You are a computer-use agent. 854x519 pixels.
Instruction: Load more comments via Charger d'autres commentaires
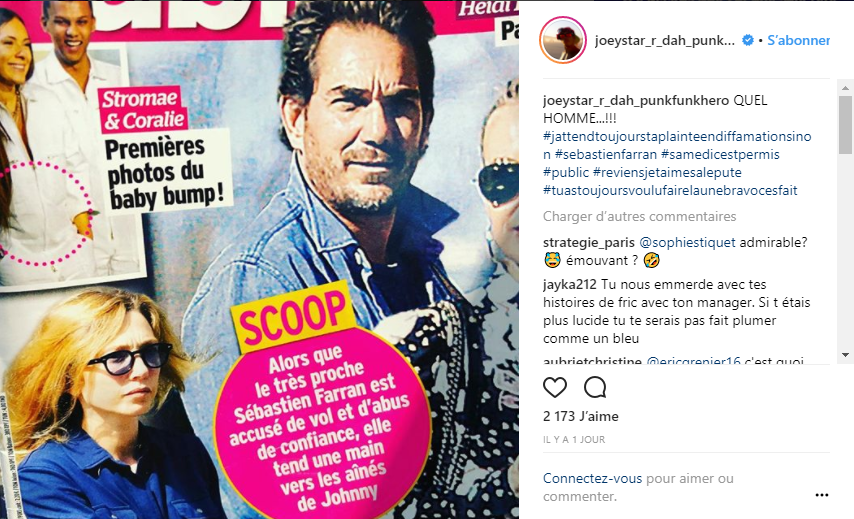click(639, 216)
